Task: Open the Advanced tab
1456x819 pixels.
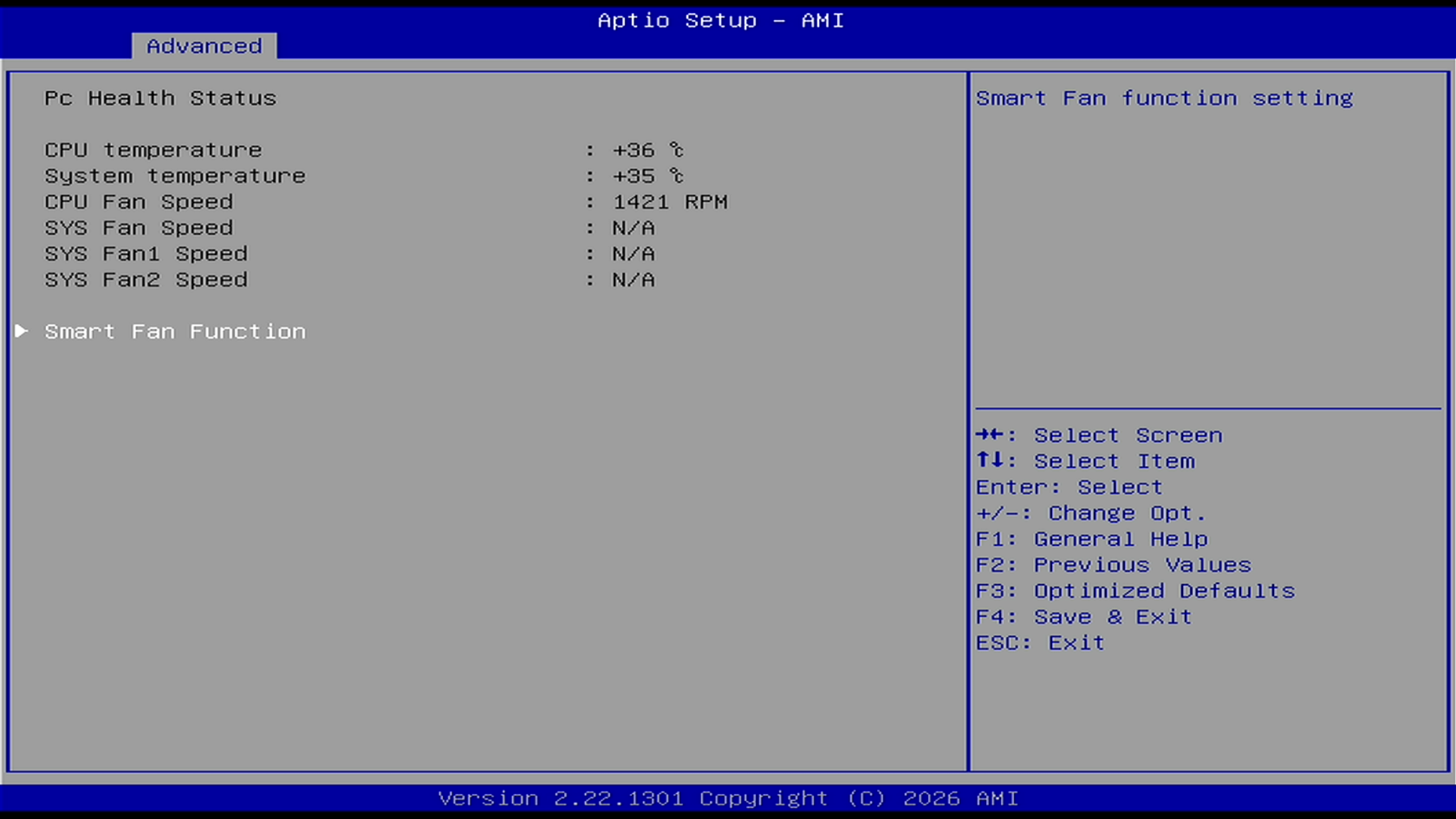Action: coord(204,46)
